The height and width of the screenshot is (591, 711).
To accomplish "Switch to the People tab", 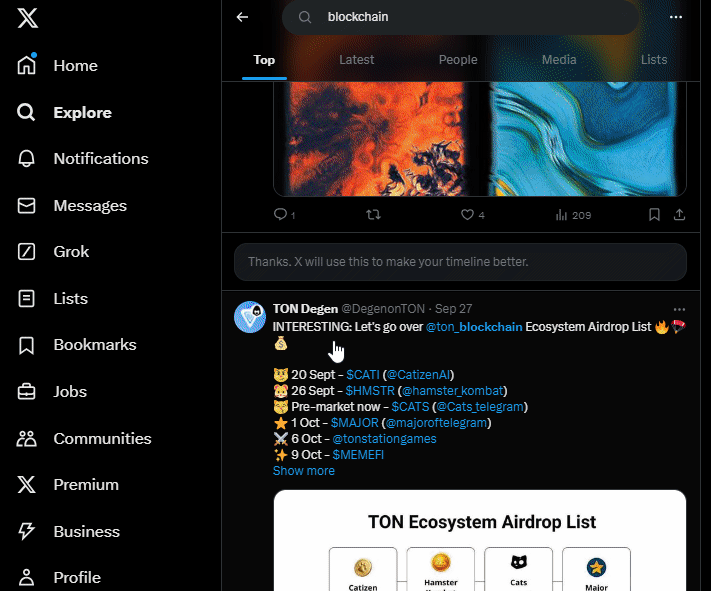I will pyautogui.click(x=458, y=60).
